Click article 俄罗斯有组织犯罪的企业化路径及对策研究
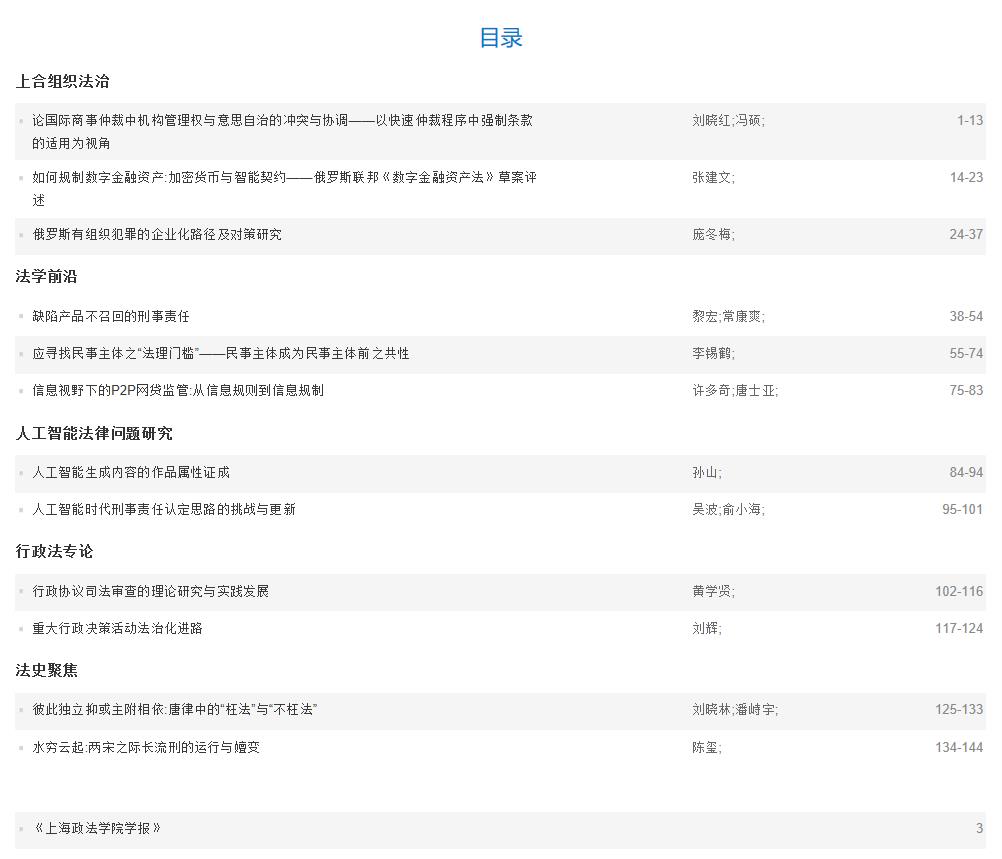1002x859 pixels. [x=157, y=235]
